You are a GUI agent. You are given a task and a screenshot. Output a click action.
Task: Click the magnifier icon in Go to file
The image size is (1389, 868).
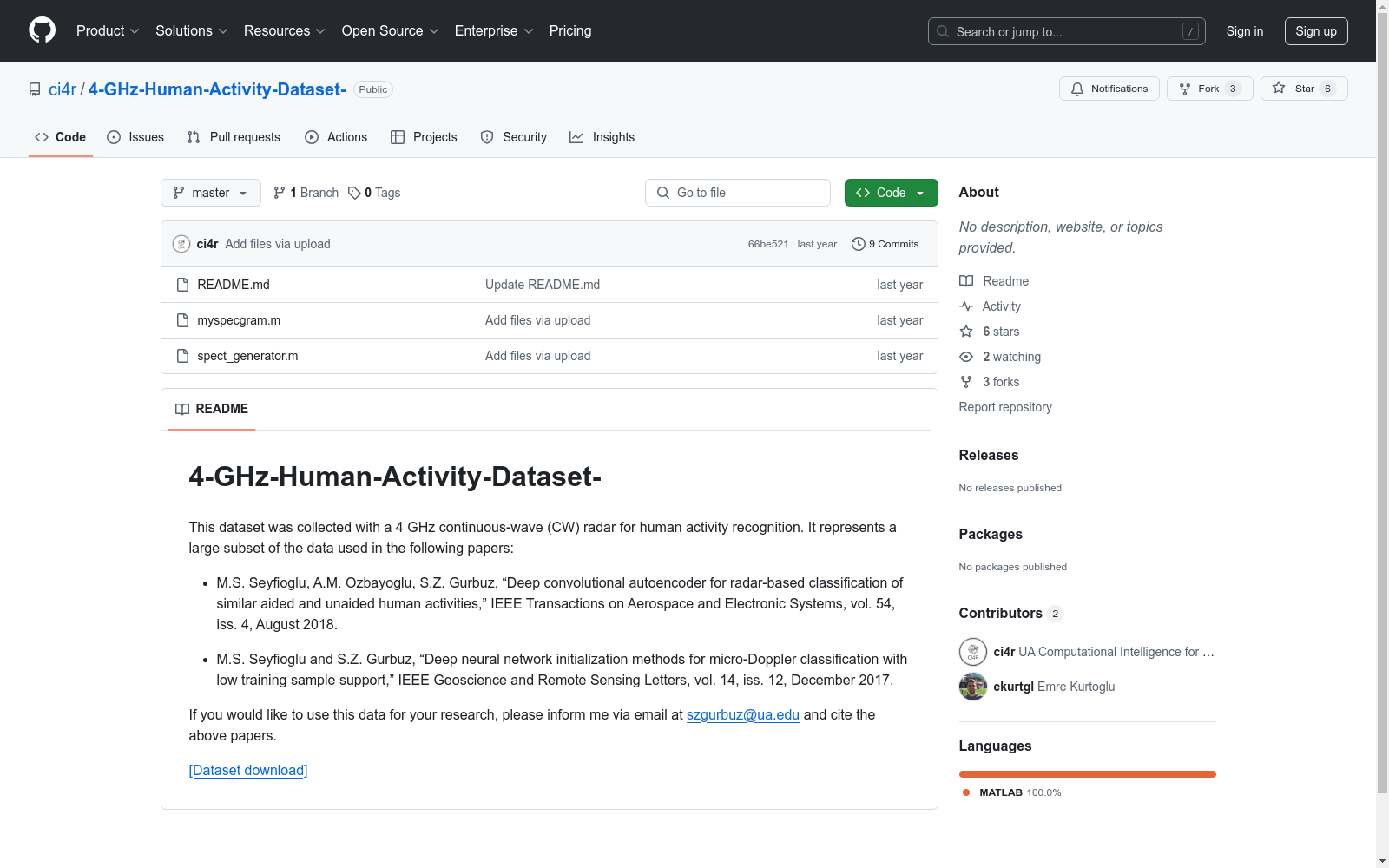(663, 193)
